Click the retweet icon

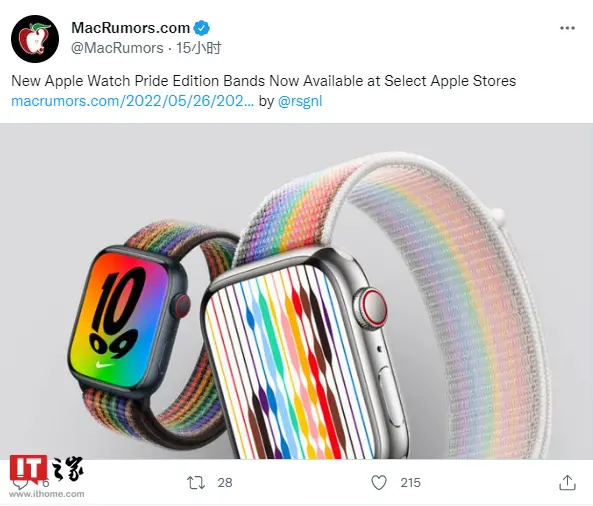coord(196,483)
